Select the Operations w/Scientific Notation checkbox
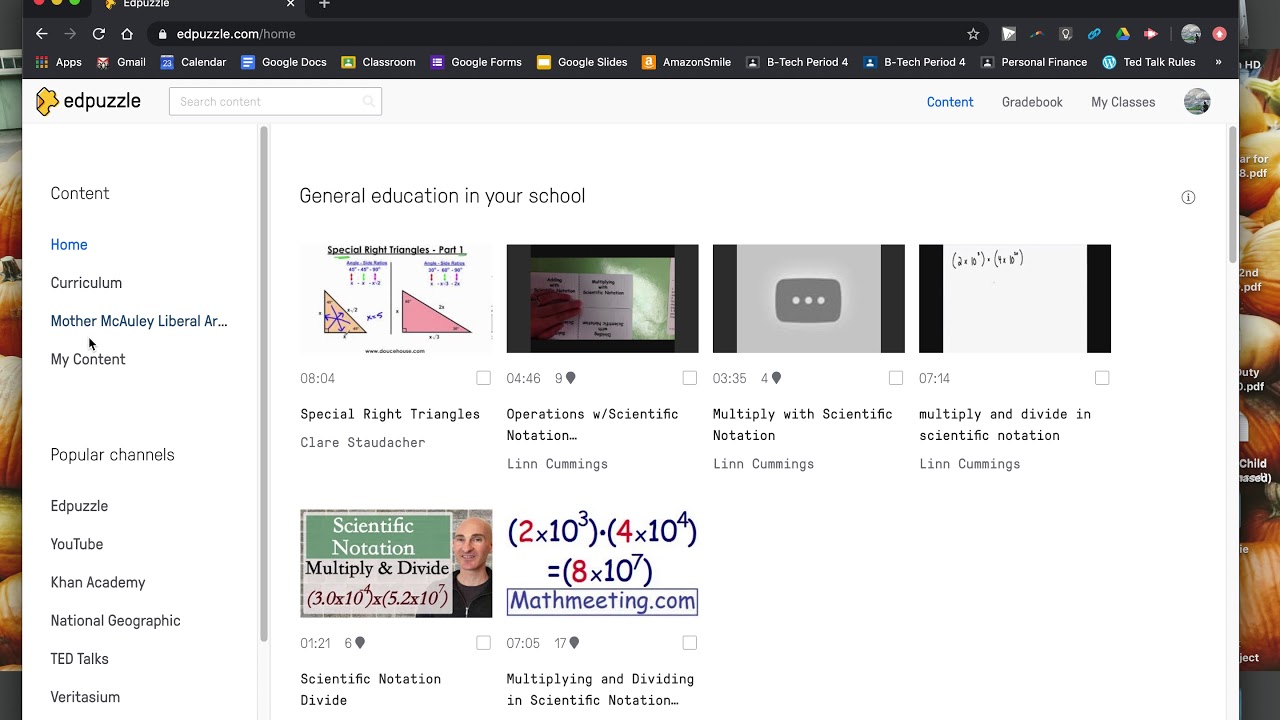This screenshot has height=720, width=1280. [x=689, y=378]
